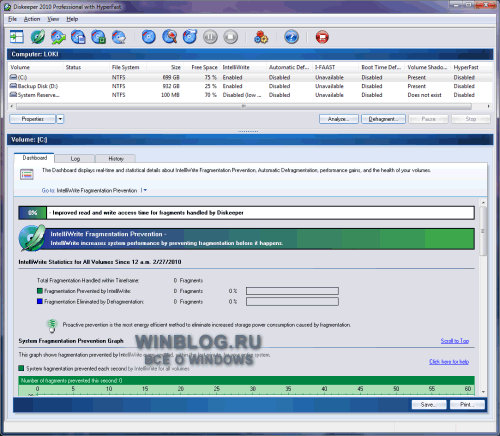The image size is (500, 436).
Task: Open the View menu
Action: [x=53, y=19]
